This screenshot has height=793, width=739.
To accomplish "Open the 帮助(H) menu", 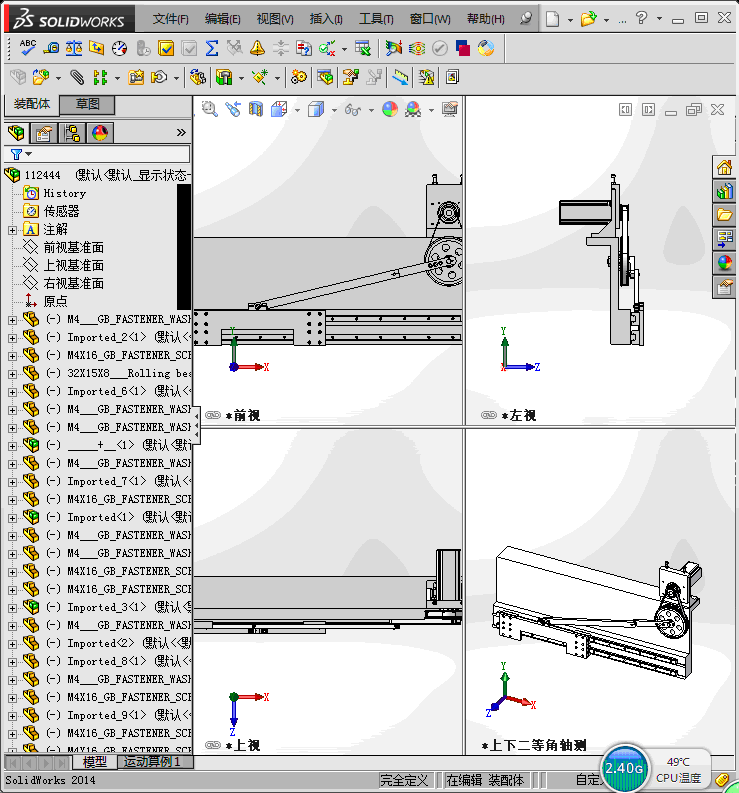I will coord(486,19).
